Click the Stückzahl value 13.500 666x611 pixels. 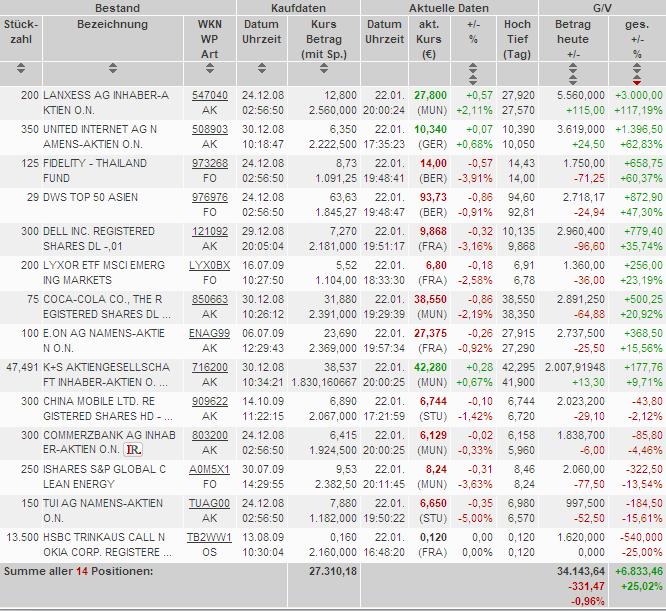click(23, 537)
